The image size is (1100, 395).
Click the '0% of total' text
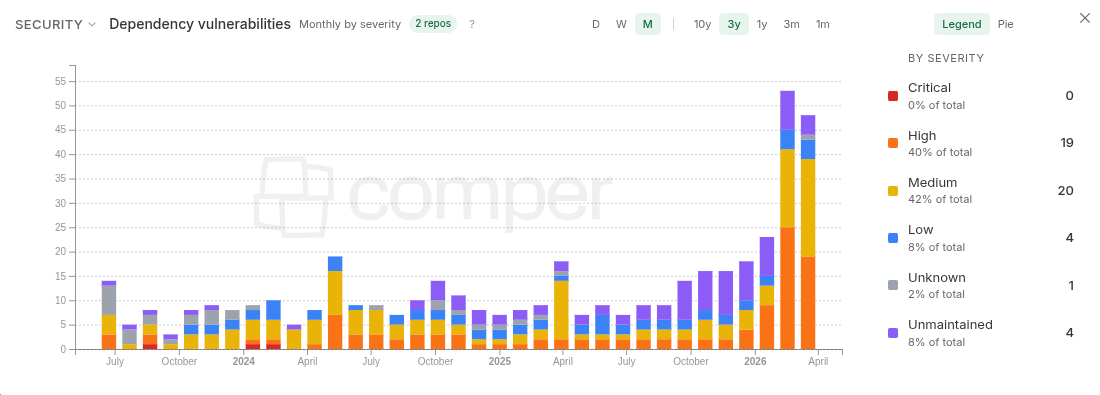tap(937, 105)
